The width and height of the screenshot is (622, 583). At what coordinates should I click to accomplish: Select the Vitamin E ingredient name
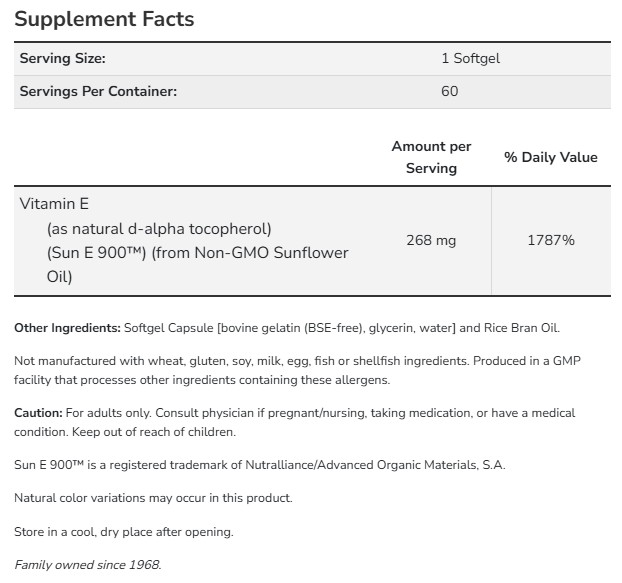55,204
